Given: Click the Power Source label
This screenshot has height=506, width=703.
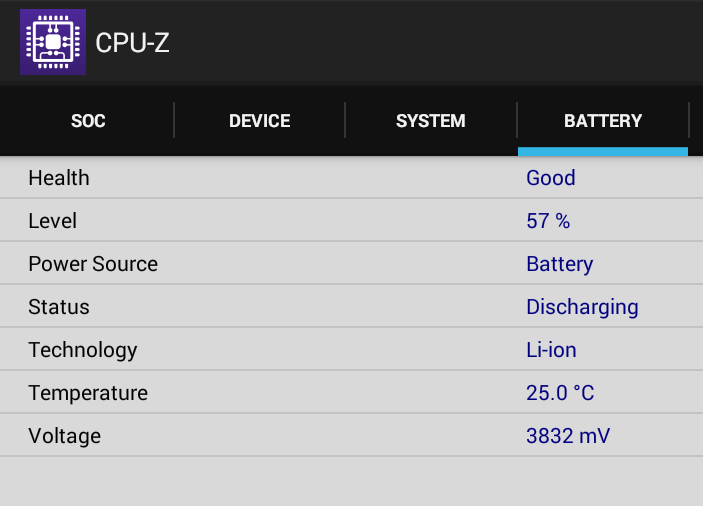Looking at the screenshot, I should point(93,264).
